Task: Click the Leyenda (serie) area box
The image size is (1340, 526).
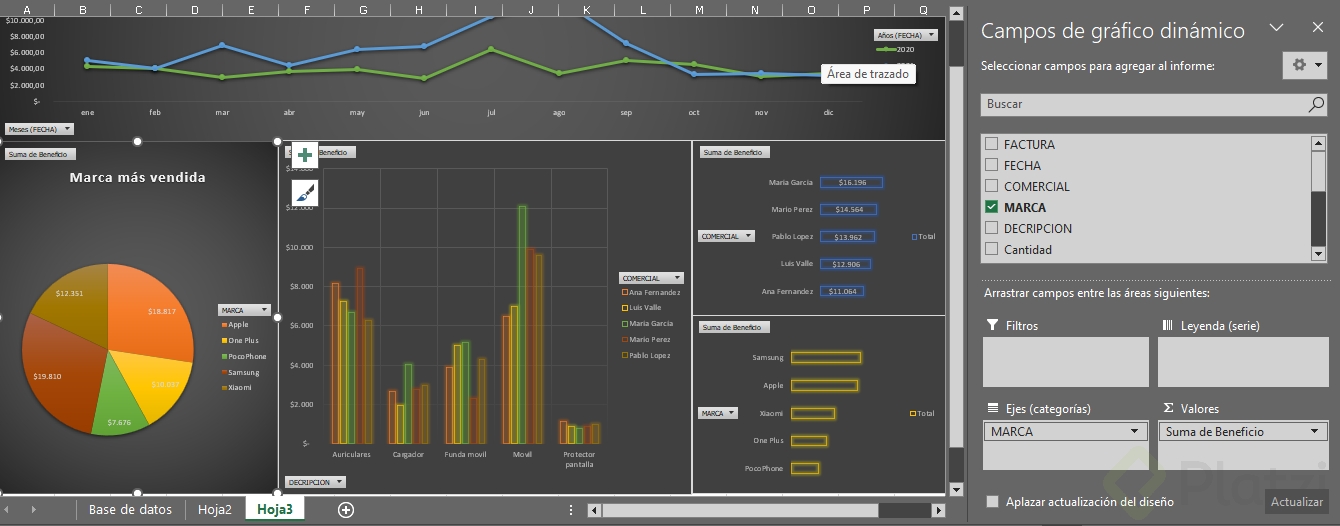Action: pyautogui.click(x=1244, y=362)
